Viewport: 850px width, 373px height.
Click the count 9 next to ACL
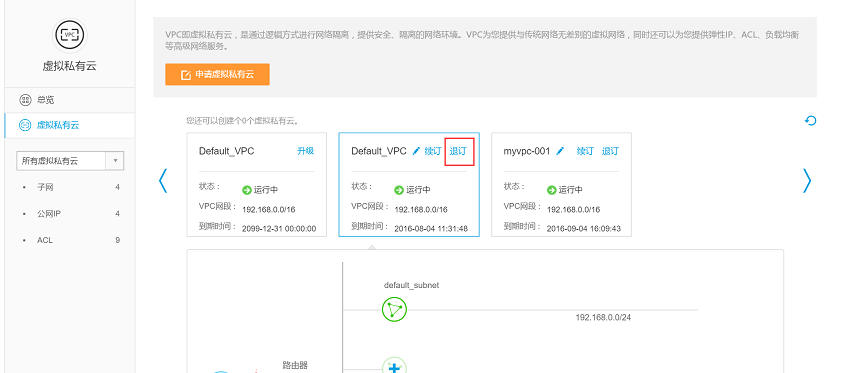click(x=118, y=240)
